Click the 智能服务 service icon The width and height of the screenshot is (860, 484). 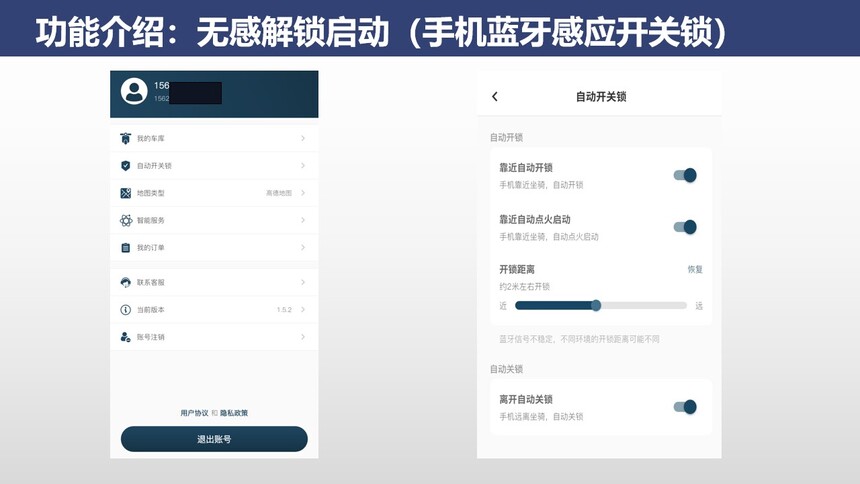[x=126, y=220]
